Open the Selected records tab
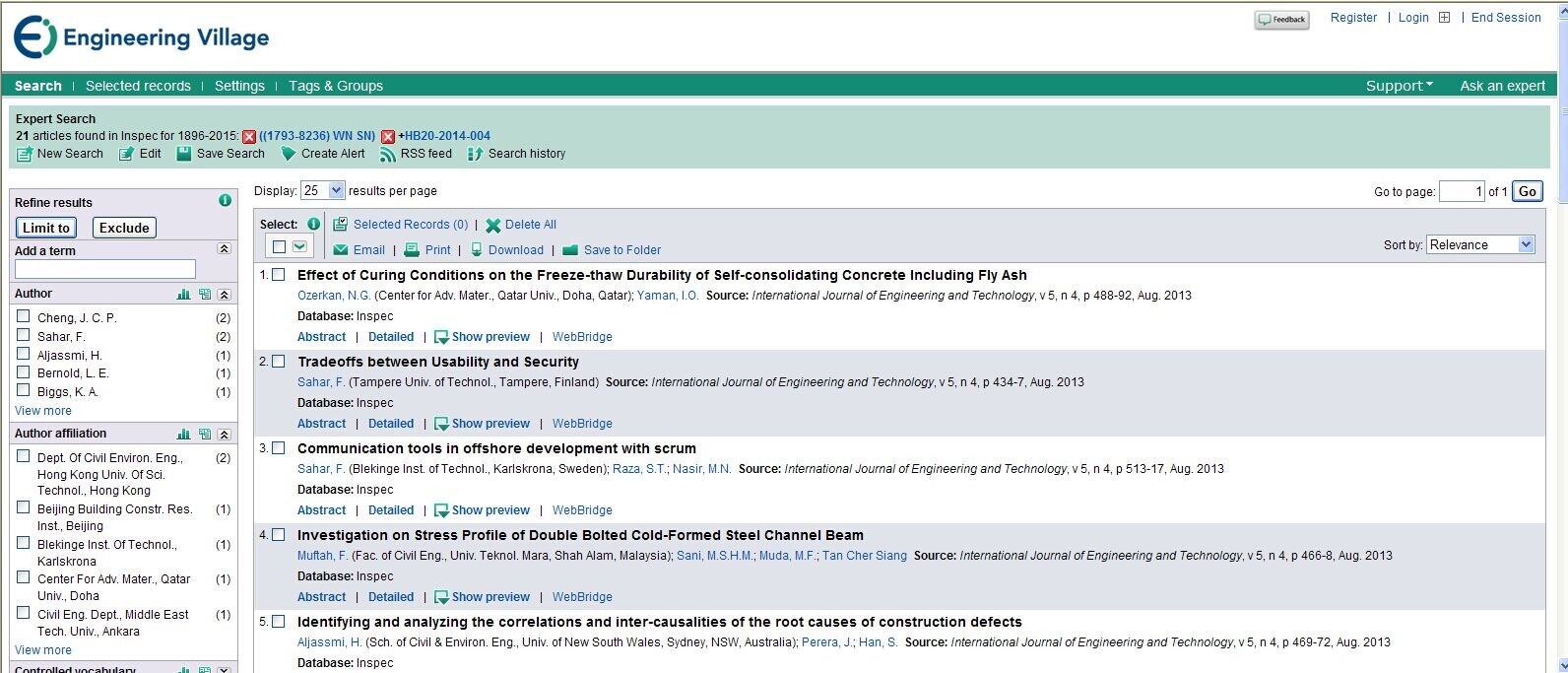This screenshot has width=1568, height=673. pyautogui.click(x=138, y=86)
